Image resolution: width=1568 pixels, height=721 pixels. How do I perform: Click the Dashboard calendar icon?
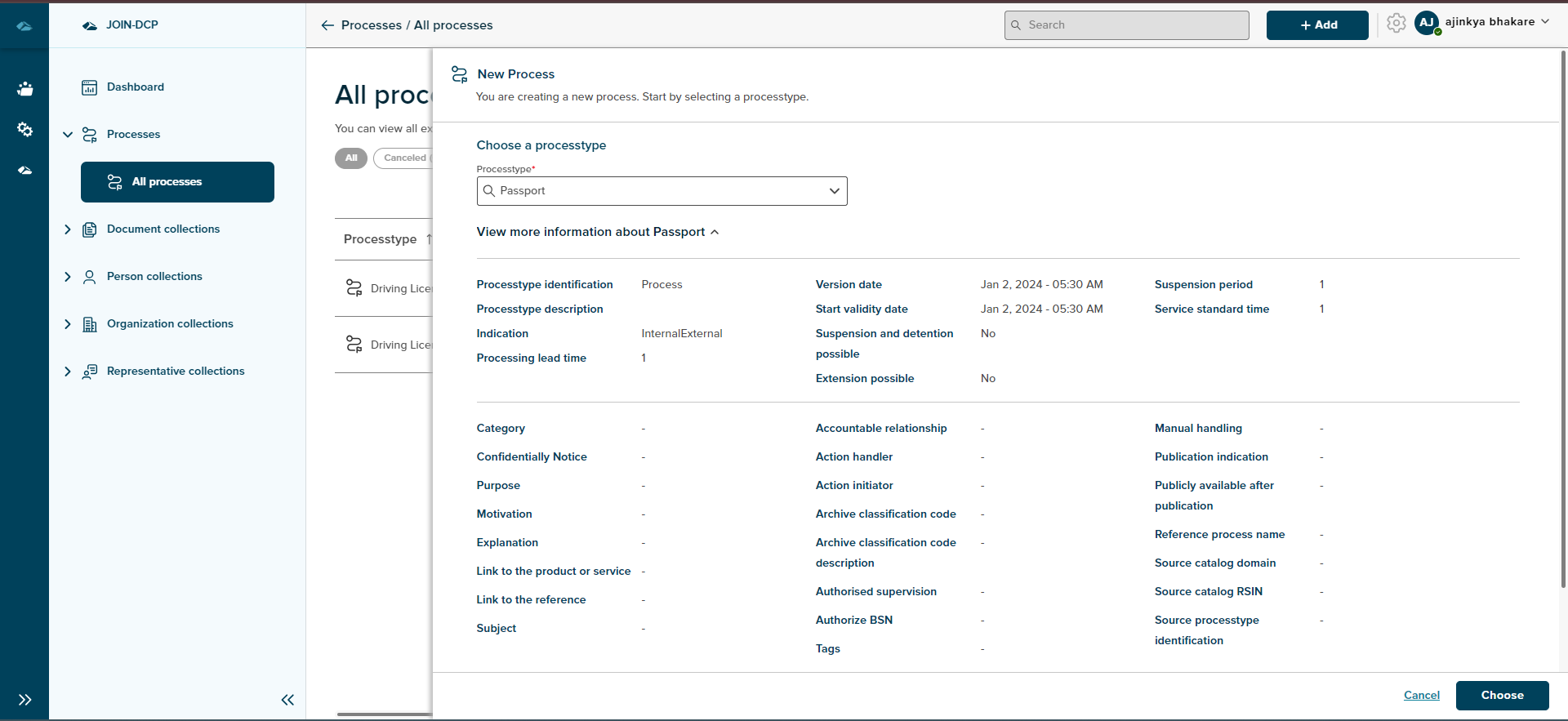[x=90, y=87]
